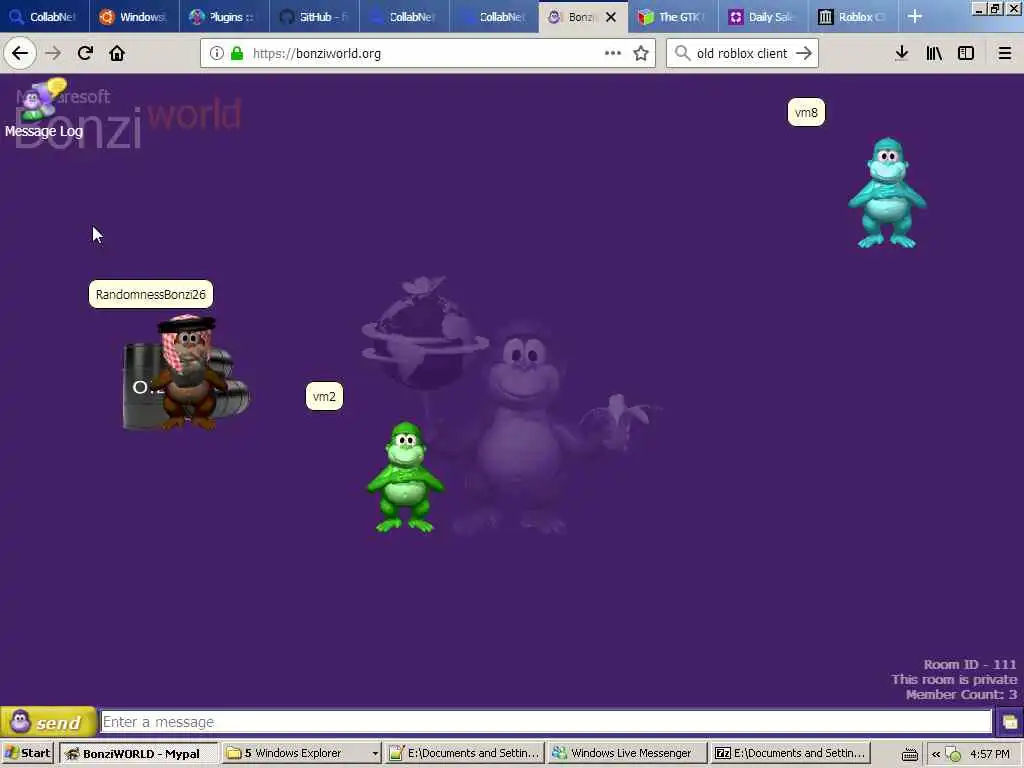
Task: Select the RandomnessBonzi26 name label
Action: pyautogui.click(x=151, y=295)
